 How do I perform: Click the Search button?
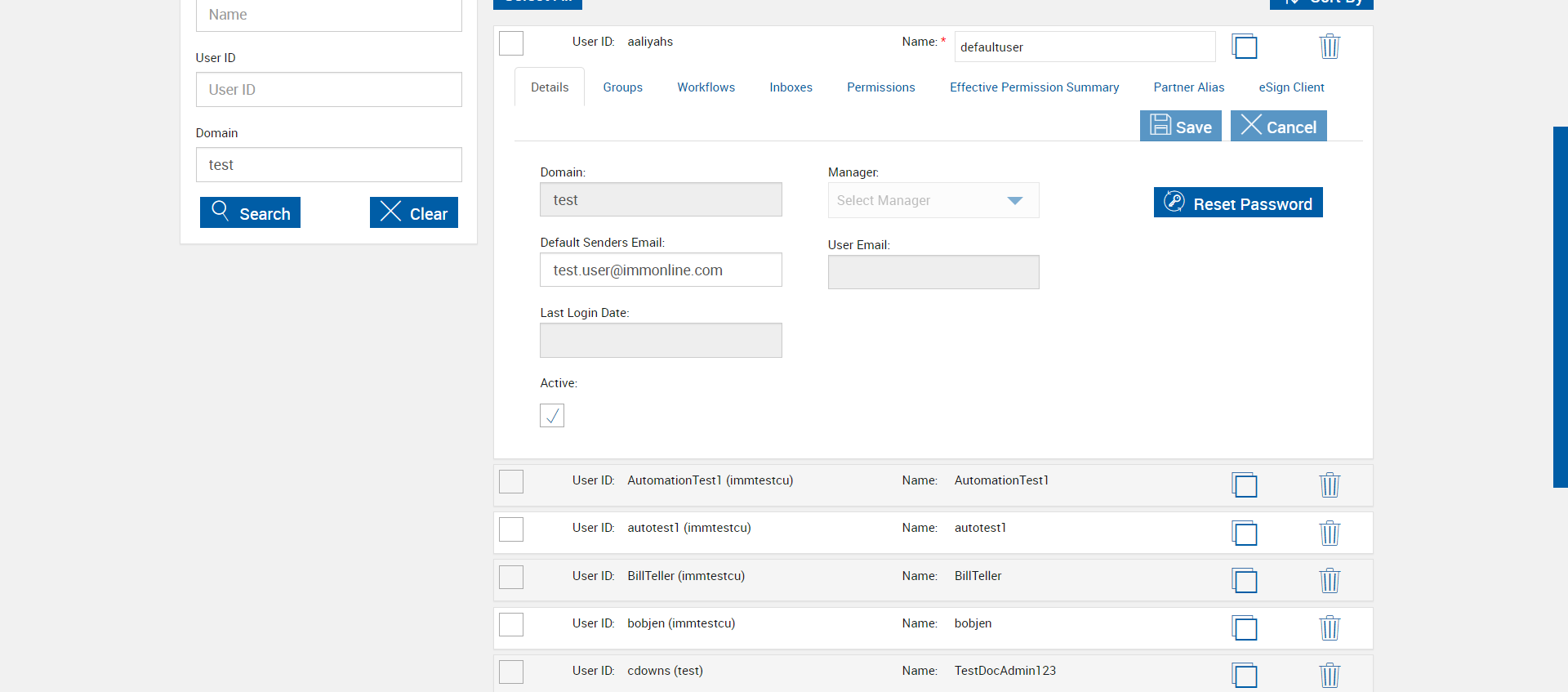[x=250, y=213]
